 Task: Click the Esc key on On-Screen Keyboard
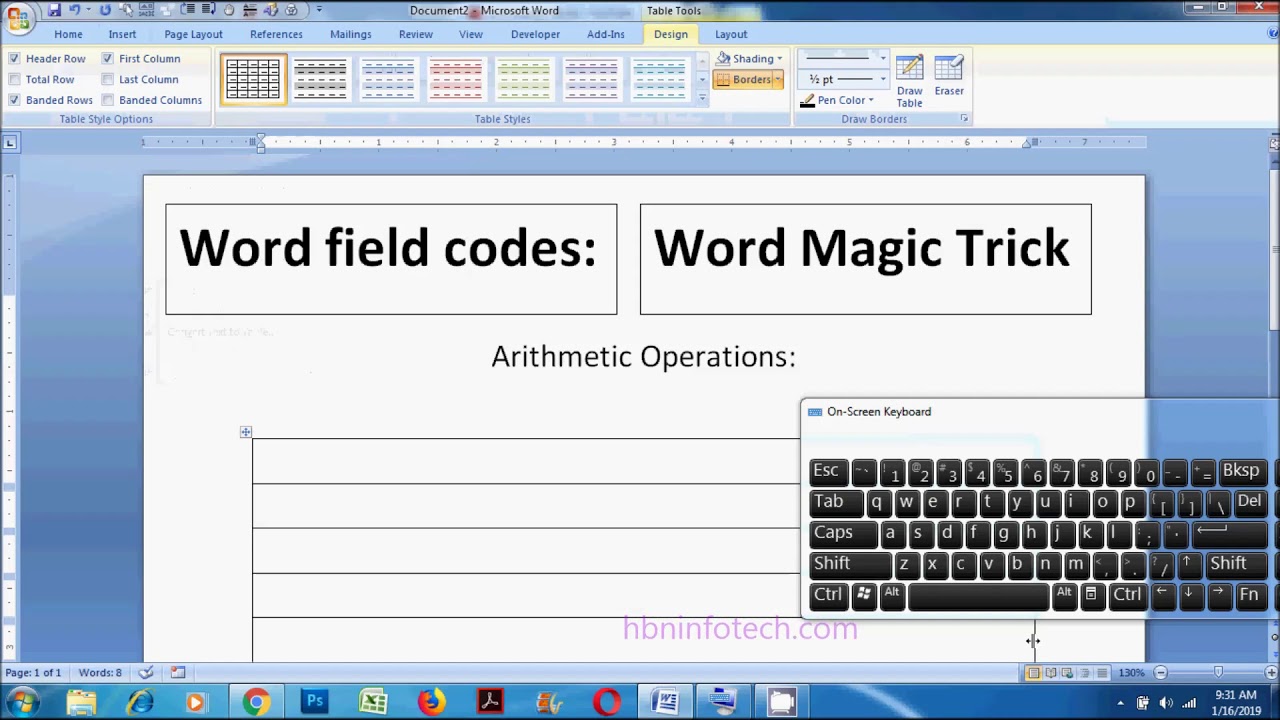827,471
